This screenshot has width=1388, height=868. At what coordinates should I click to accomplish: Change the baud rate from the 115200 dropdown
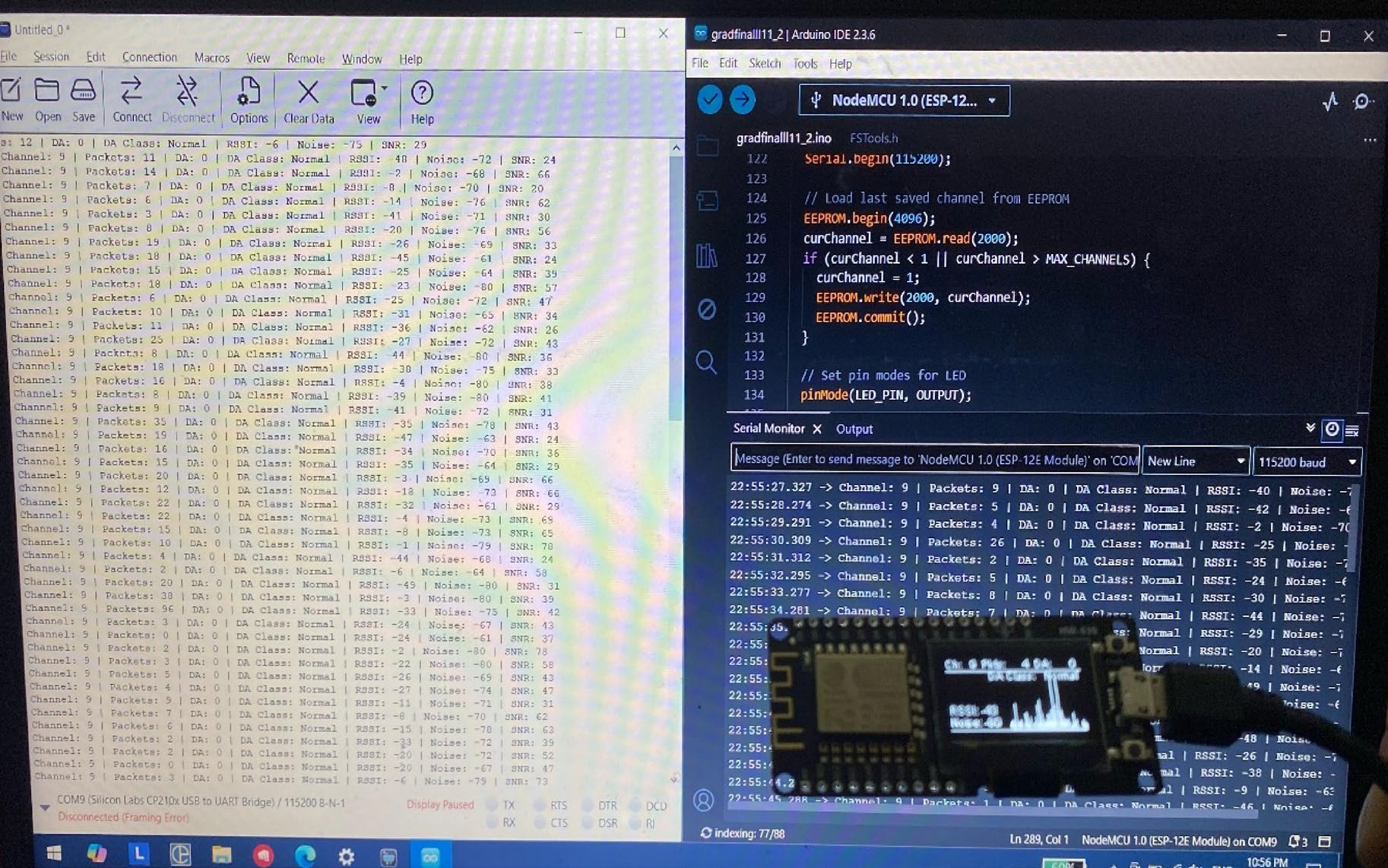[1307, 461]
